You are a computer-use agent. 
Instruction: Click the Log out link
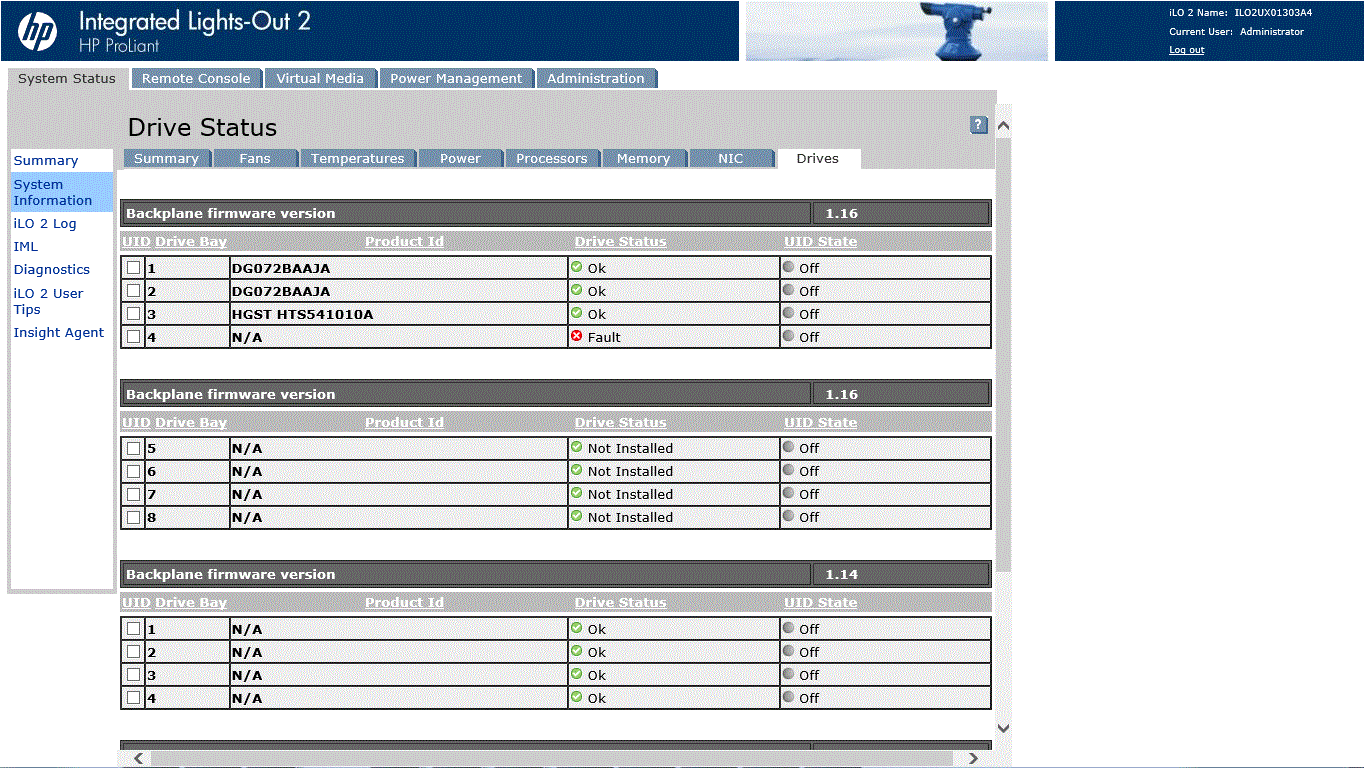point(1187,50)
